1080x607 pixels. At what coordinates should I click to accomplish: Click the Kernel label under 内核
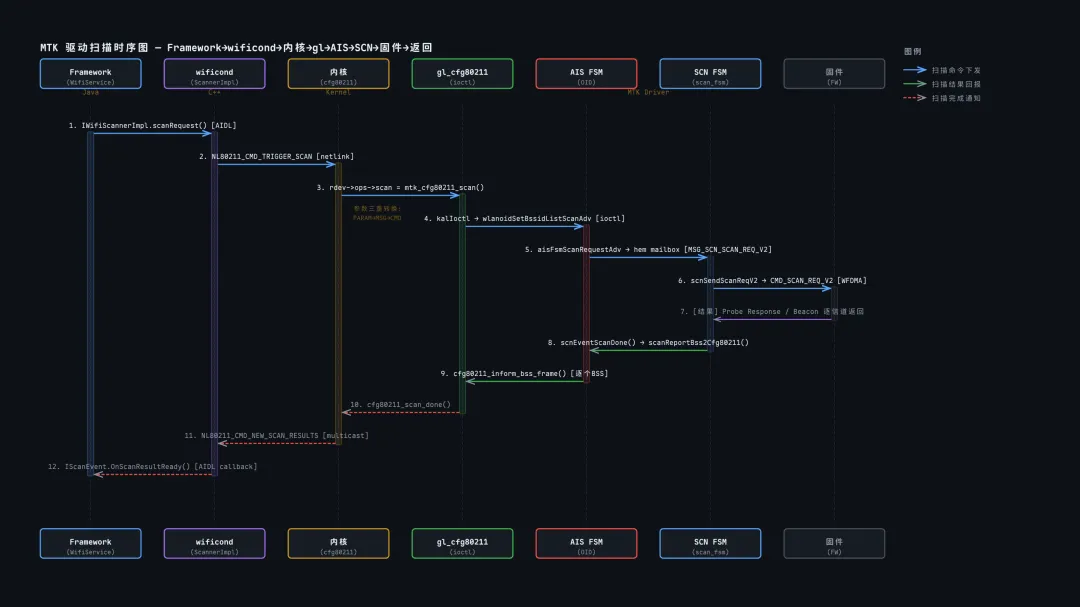click(338, 92)
